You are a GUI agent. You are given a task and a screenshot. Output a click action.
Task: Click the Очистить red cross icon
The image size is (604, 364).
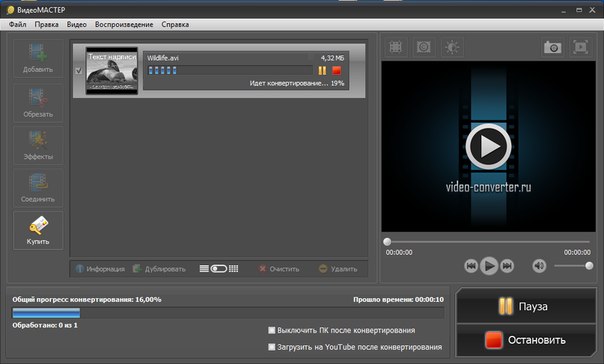click(x=262, y=268)
